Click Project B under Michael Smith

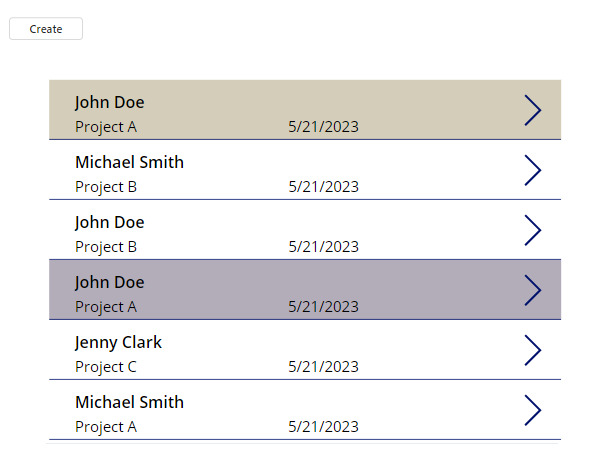(x=106, y=187)
